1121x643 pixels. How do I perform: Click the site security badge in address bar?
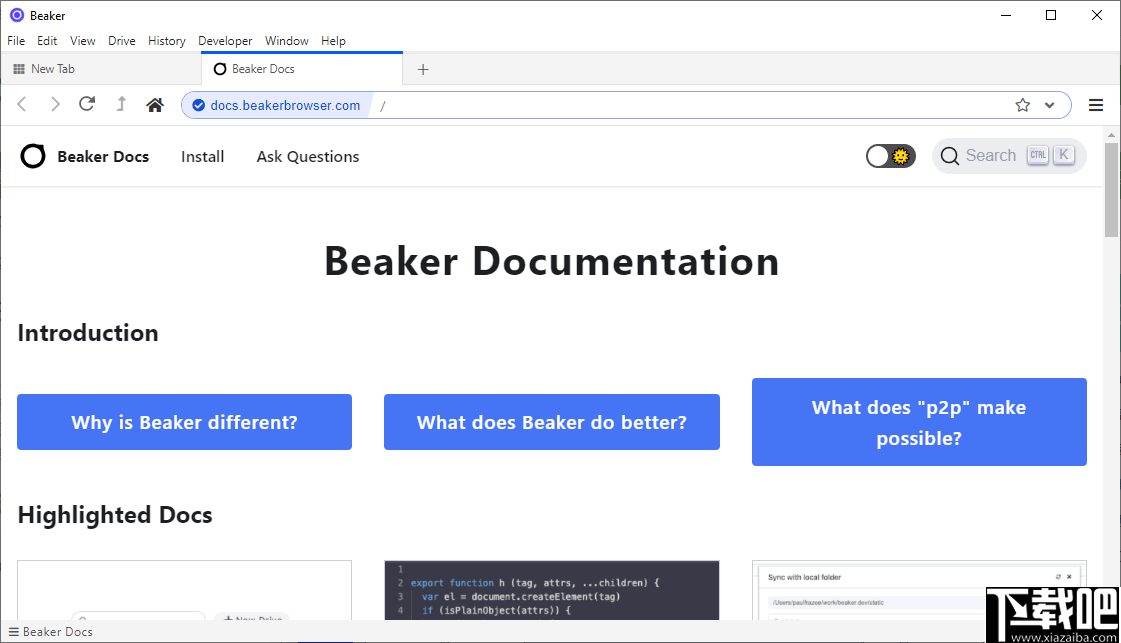pyautogui.click(x=198, y=104)
